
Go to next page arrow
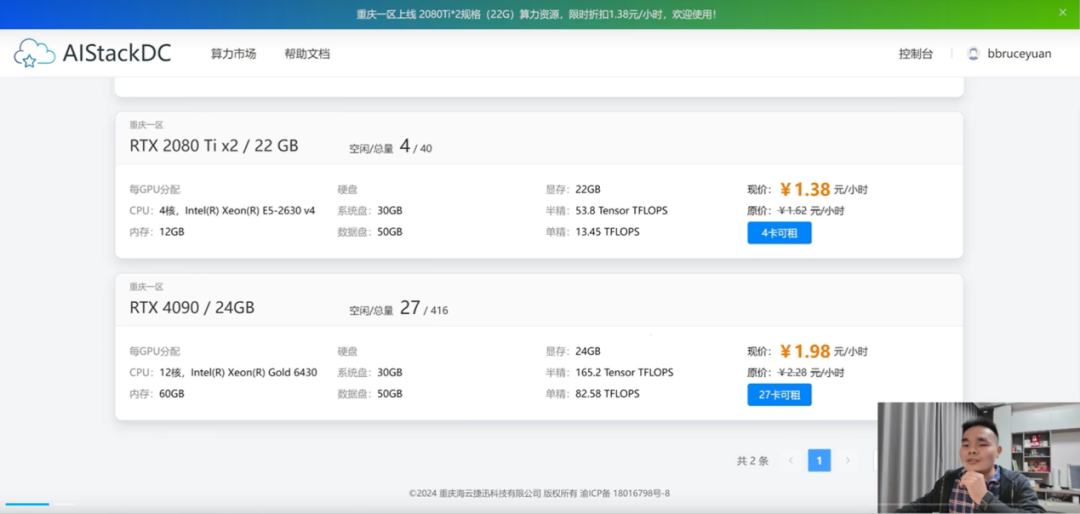tap(848, 460)
